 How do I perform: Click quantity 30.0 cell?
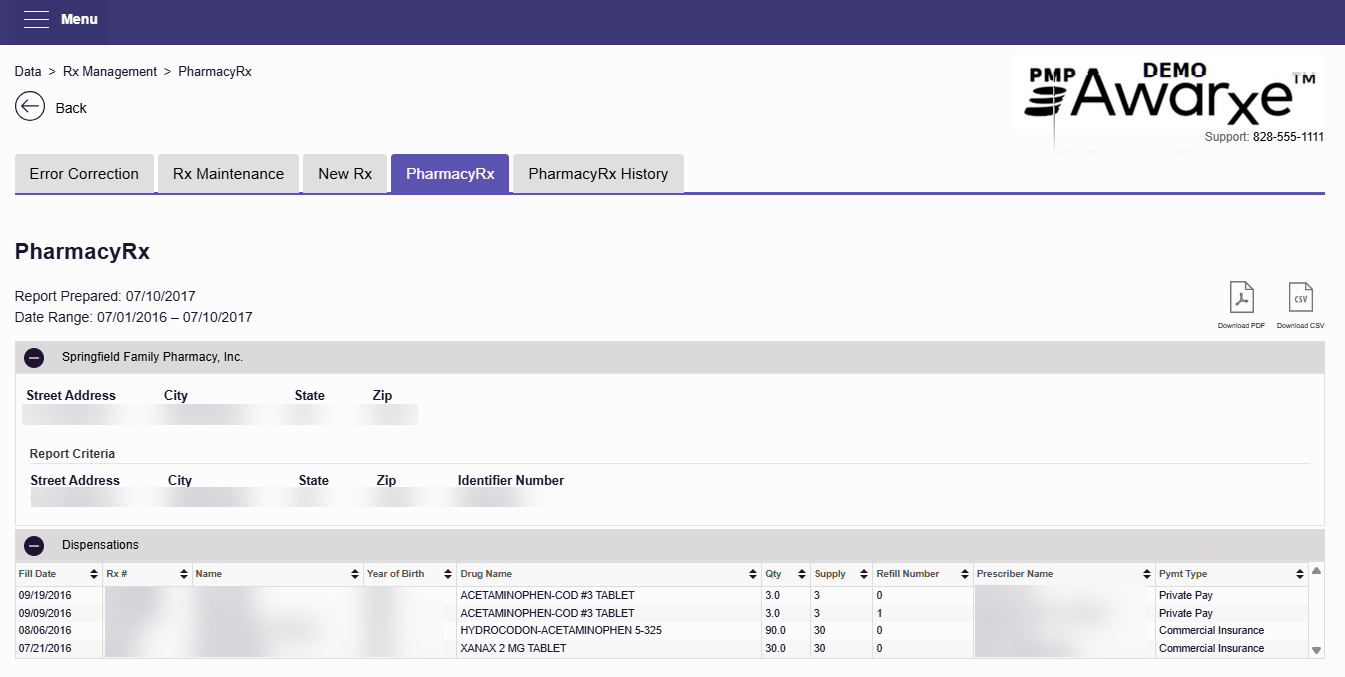coord(775,648)
